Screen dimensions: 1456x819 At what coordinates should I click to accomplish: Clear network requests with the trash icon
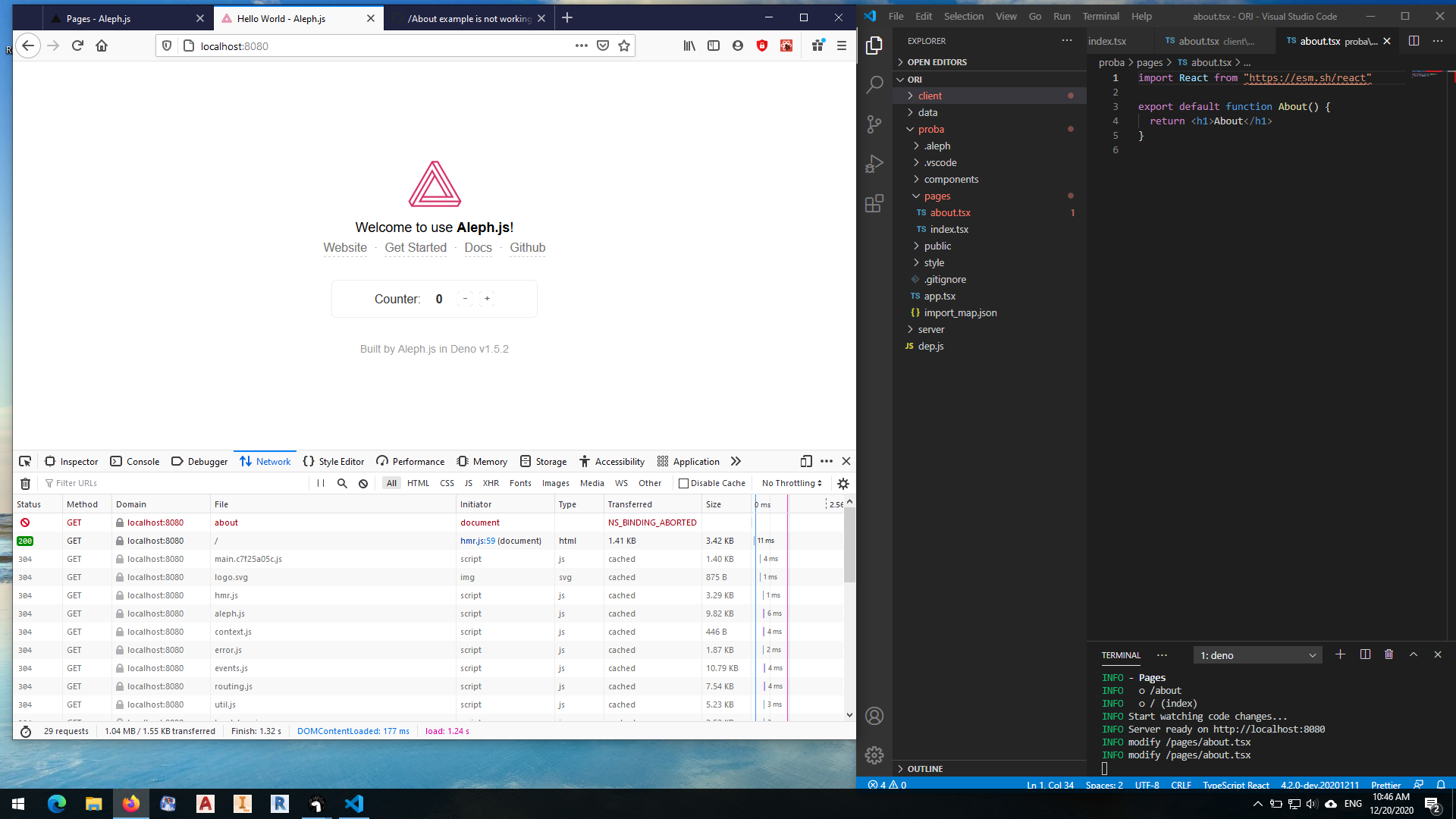[25, 483]
